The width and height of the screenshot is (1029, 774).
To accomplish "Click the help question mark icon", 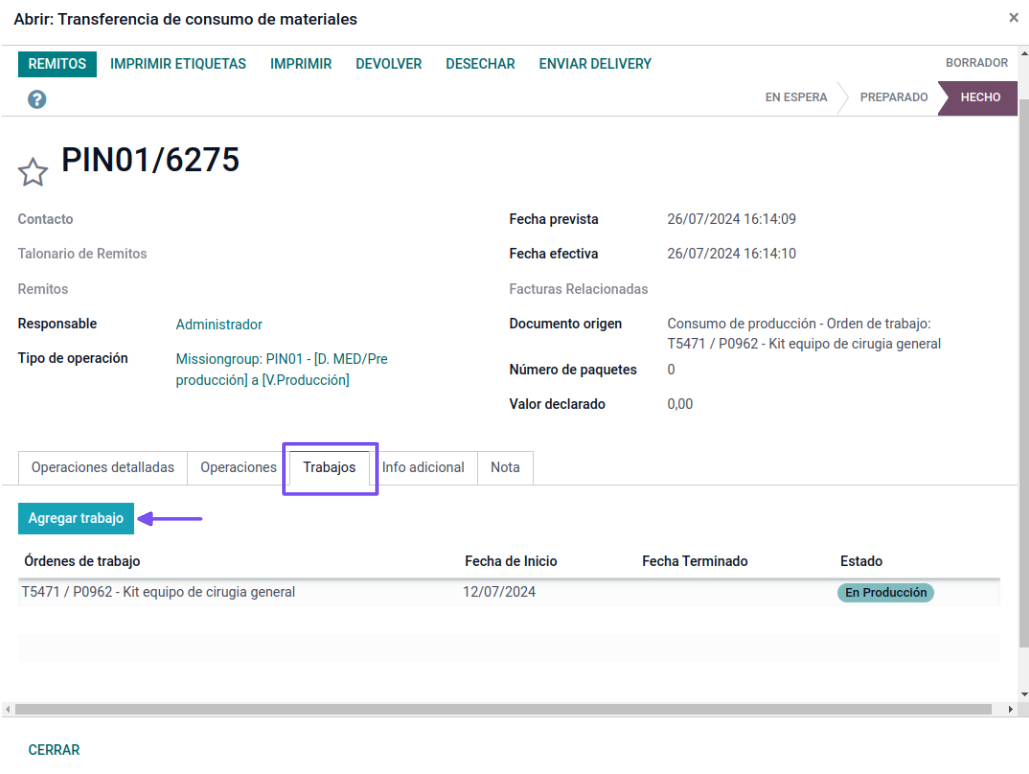I will (37, 99).
